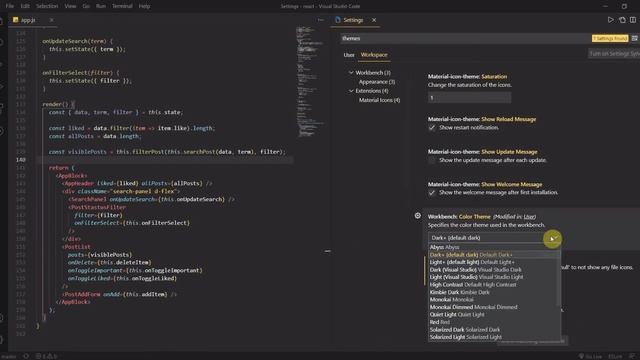Choose the Monokai theme
The width and height of the screenshot is (640, 360).
pos(494,300)
